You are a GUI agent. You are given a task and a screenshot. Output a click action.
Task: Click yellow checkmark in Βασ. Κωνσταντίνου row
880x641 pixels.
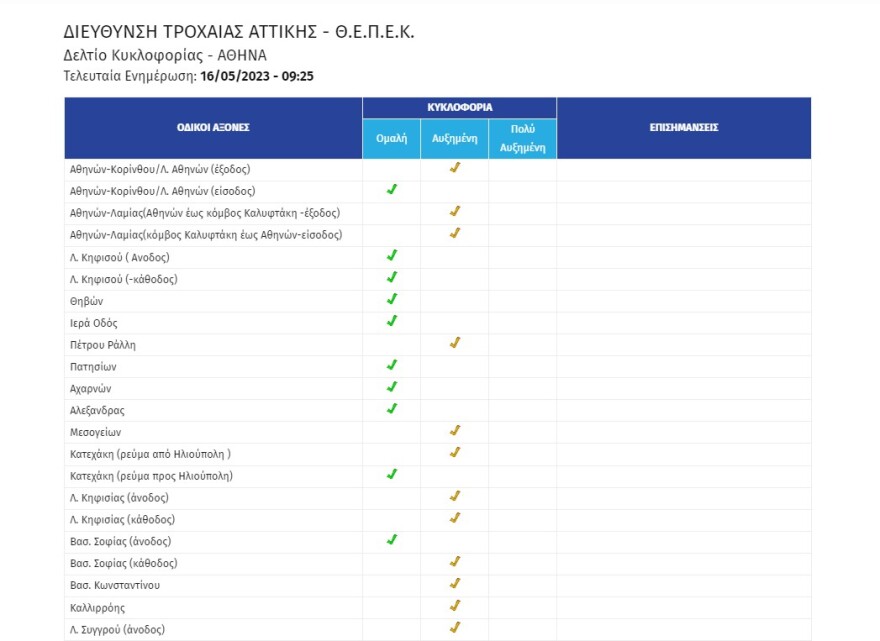click(x=455, y=584)
